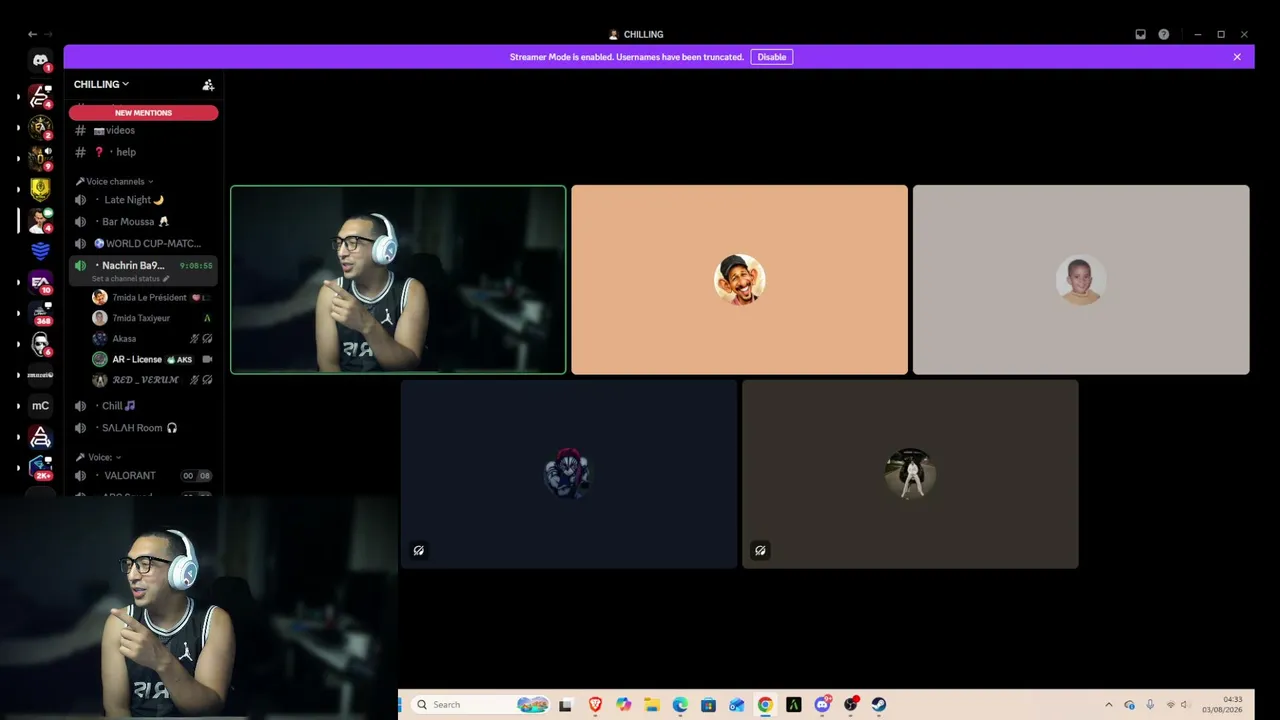Open Discord Help question mark icon

[1163, 34]
